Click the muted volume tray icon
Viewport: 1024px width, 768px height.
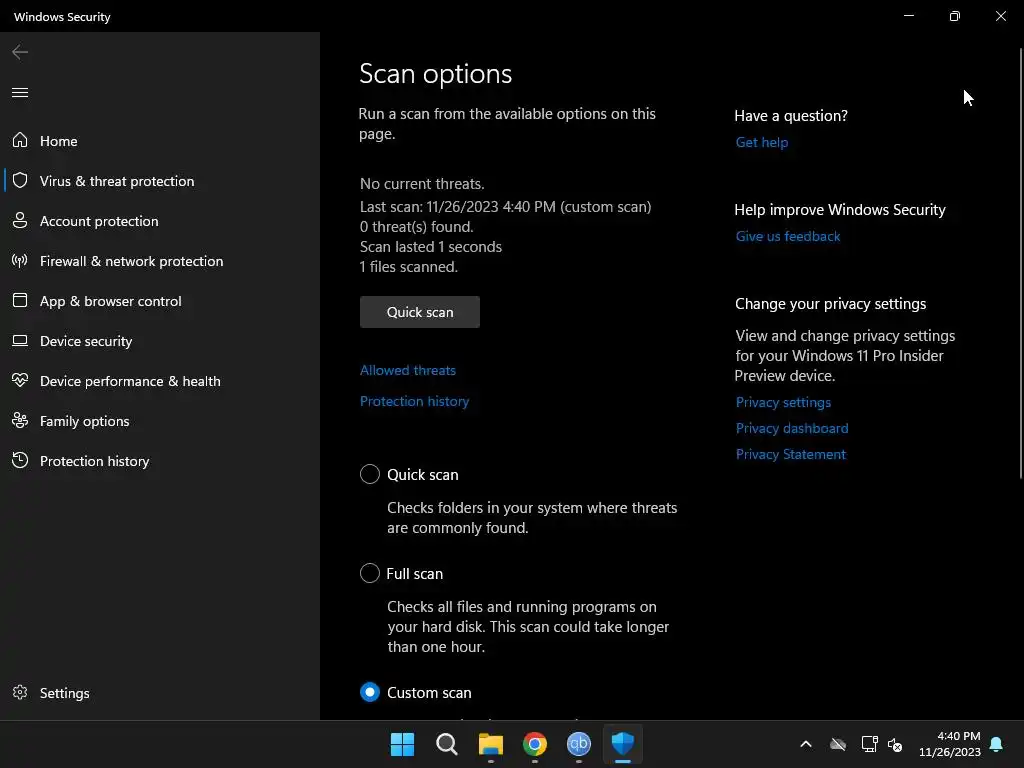click(x=895, y=744)
